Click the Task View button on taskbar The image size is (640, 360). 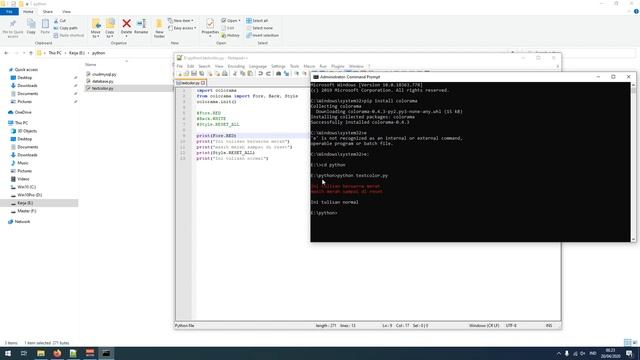(x=24, y=353)
